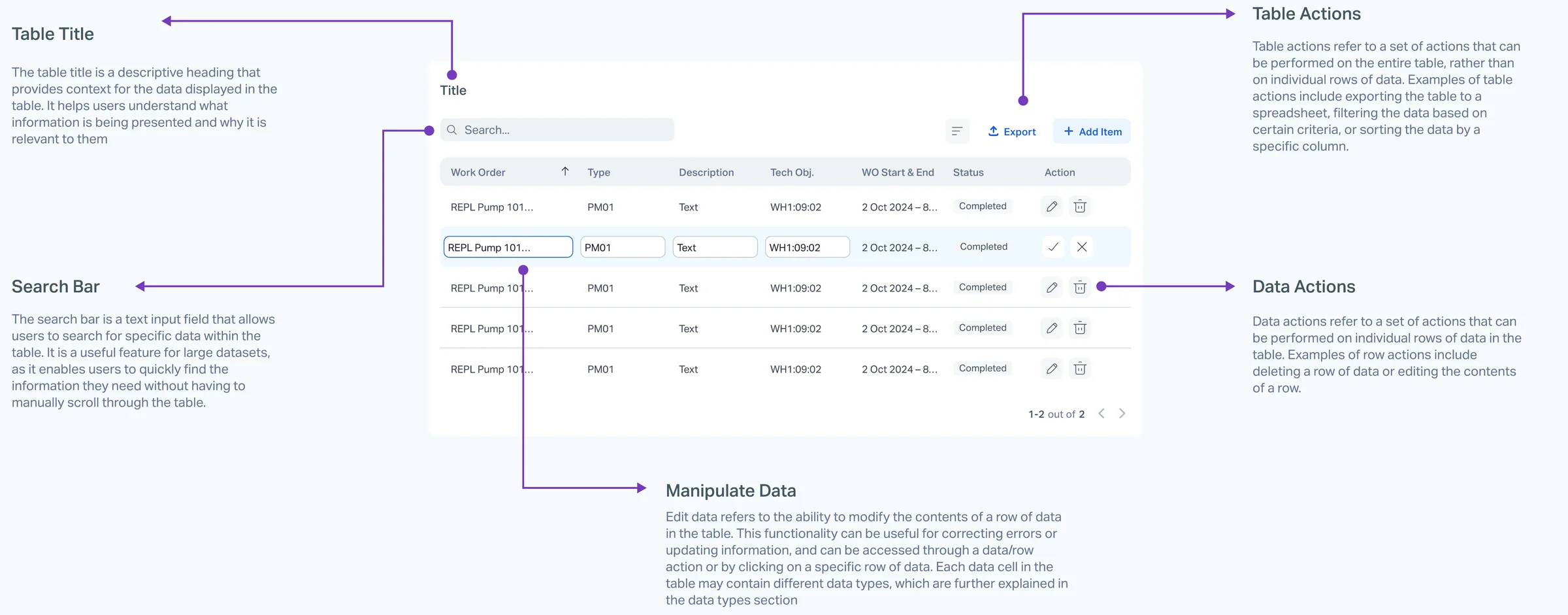Click the Description column header
Viewport: 1568px width, 615px height.
[x=706, y=173]
